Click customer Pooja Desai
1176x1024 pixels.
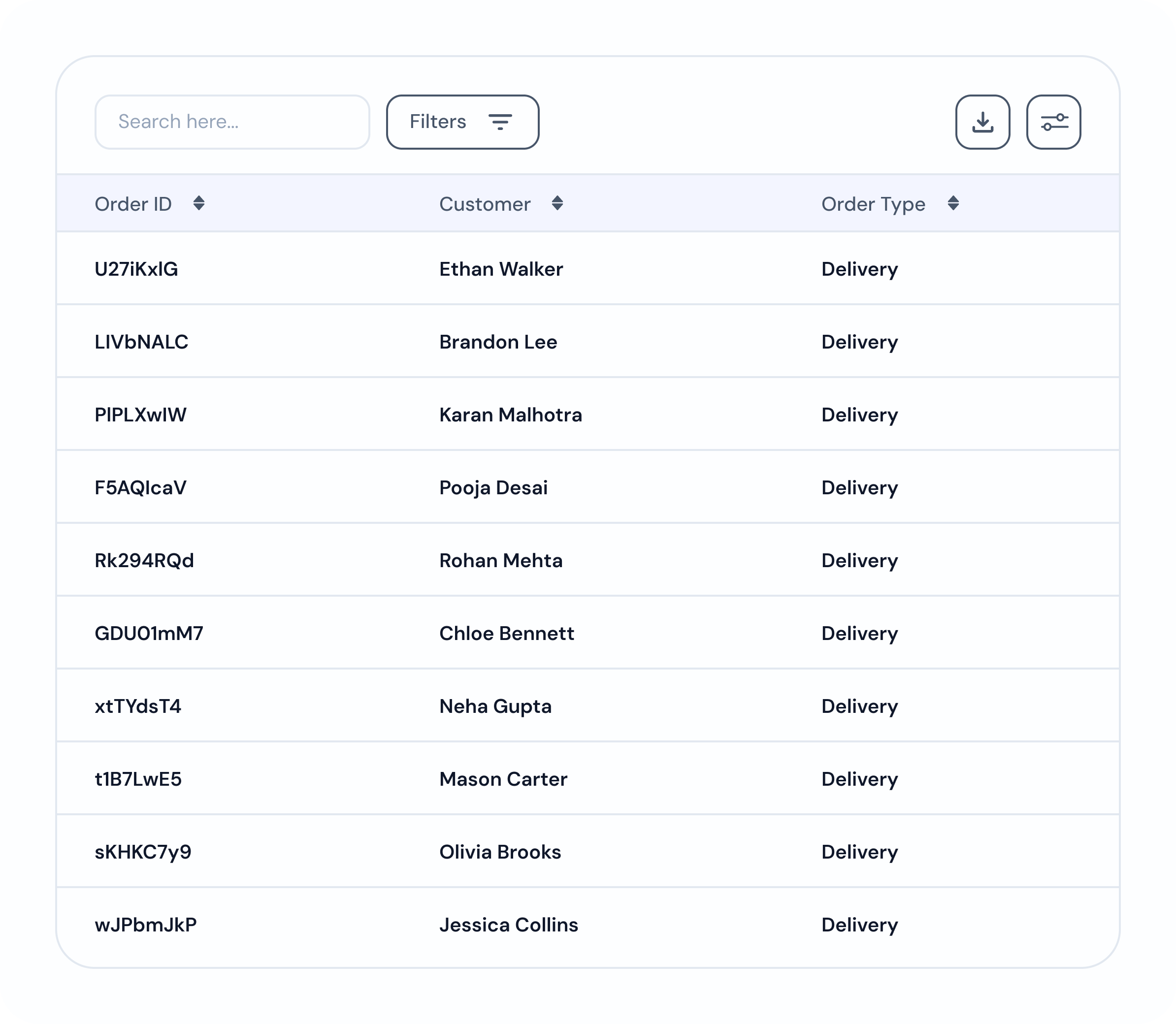tap(493, 487)
